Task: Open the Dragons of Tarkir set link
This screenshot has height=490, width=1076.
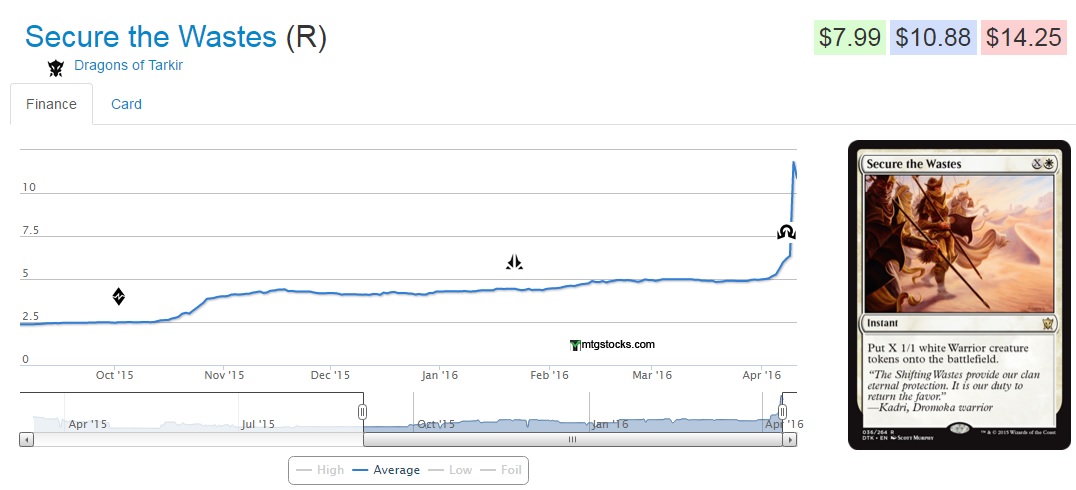Action: 128,66
